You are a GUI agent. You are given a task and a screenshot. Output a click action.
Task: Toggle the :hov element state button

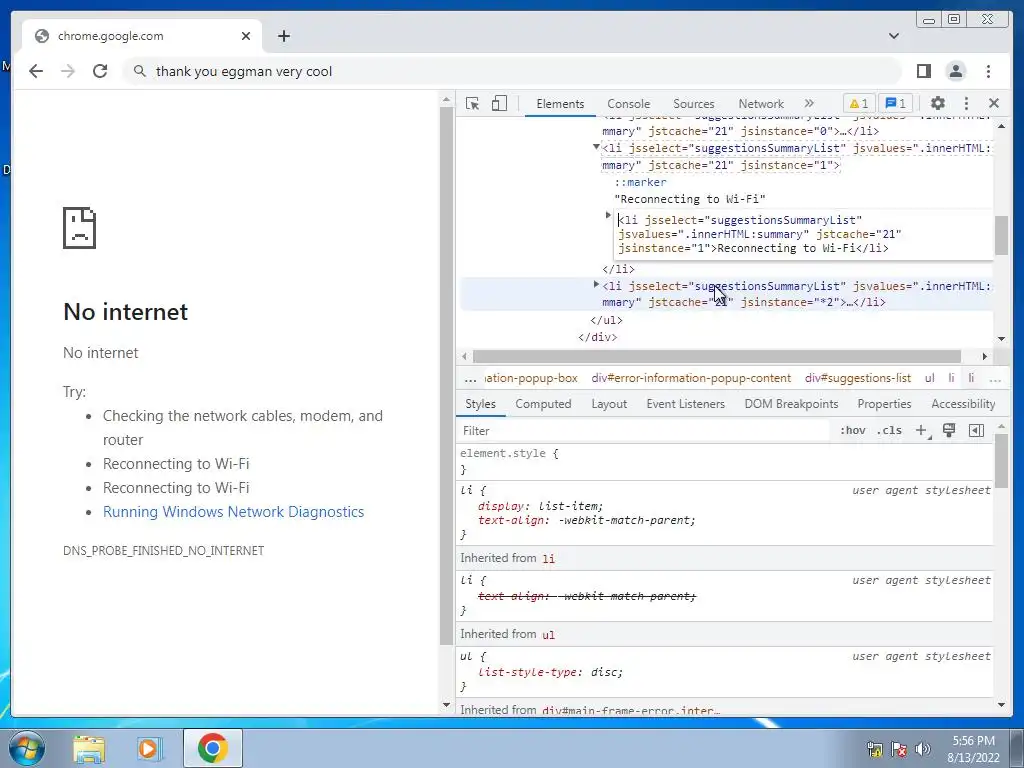tap(852, 430)
